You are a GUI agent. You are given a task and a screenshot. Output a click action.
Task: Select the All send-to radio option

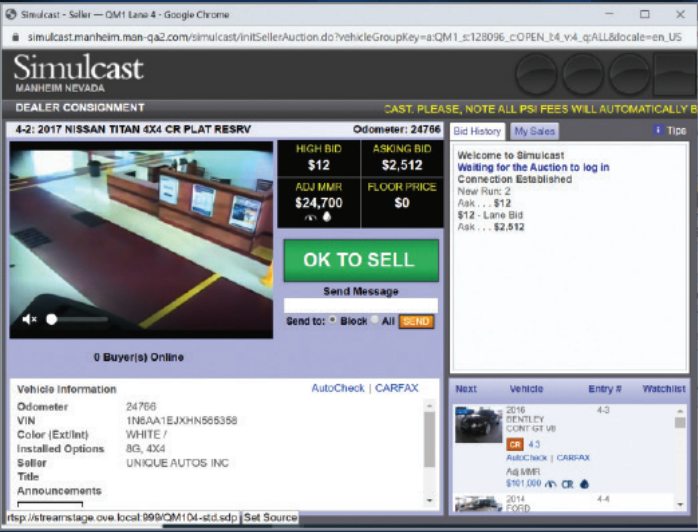[x=376, y=321]
